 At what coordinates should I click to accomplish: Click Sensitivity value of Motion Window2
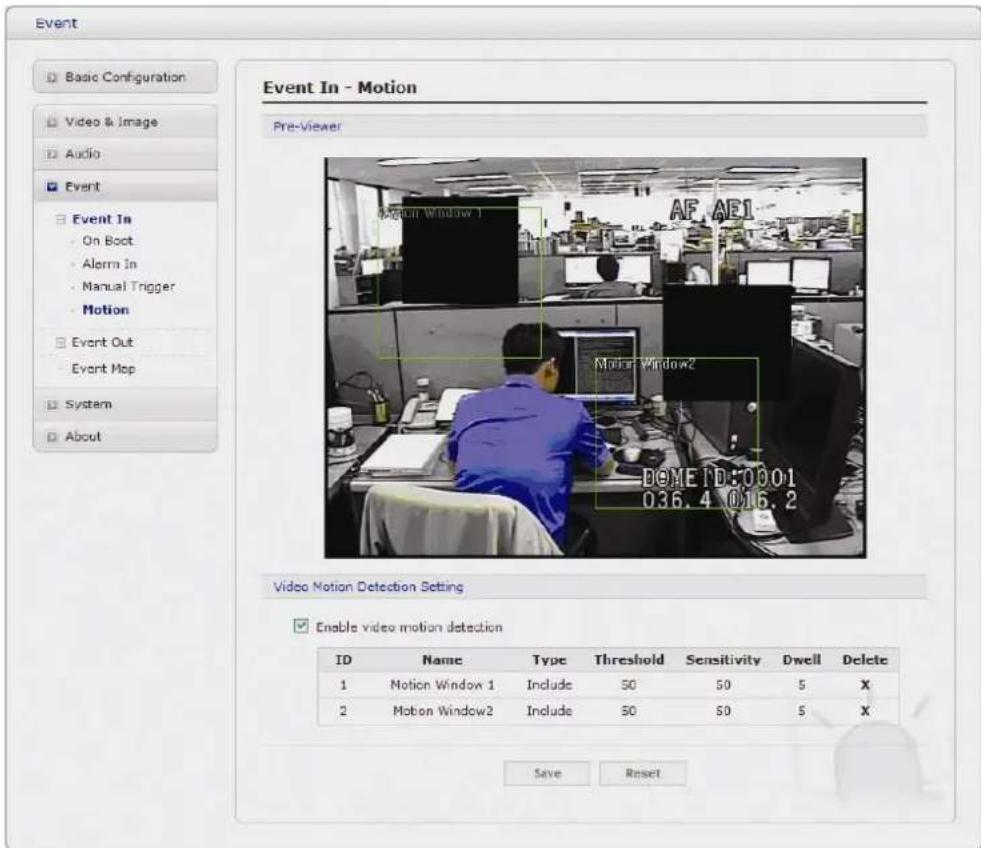point(723,711)
